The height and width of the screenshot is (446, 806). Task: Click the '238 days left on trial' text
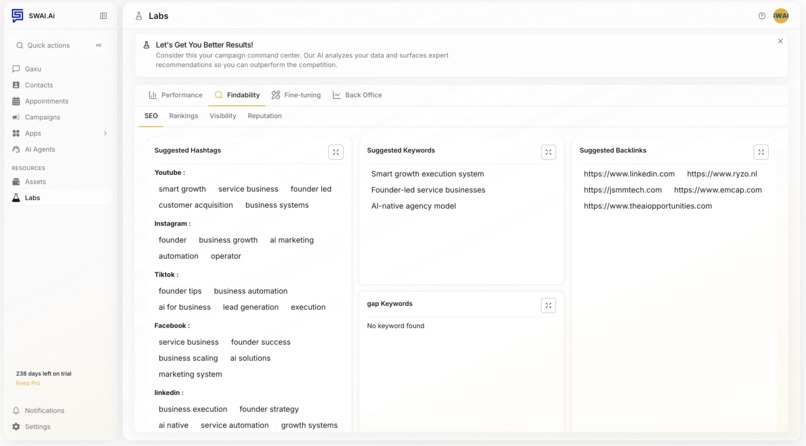tap(44, 374)
